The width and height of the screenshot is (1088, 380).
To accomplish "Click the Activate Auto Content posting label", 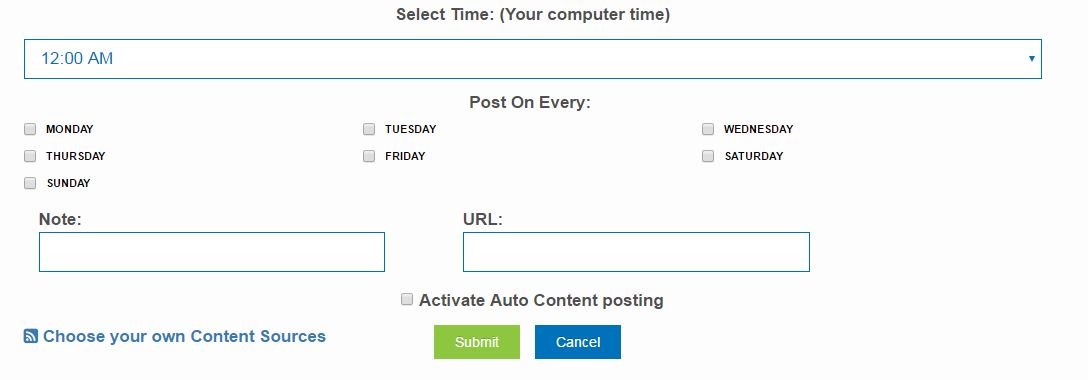I will click(541, 300).
